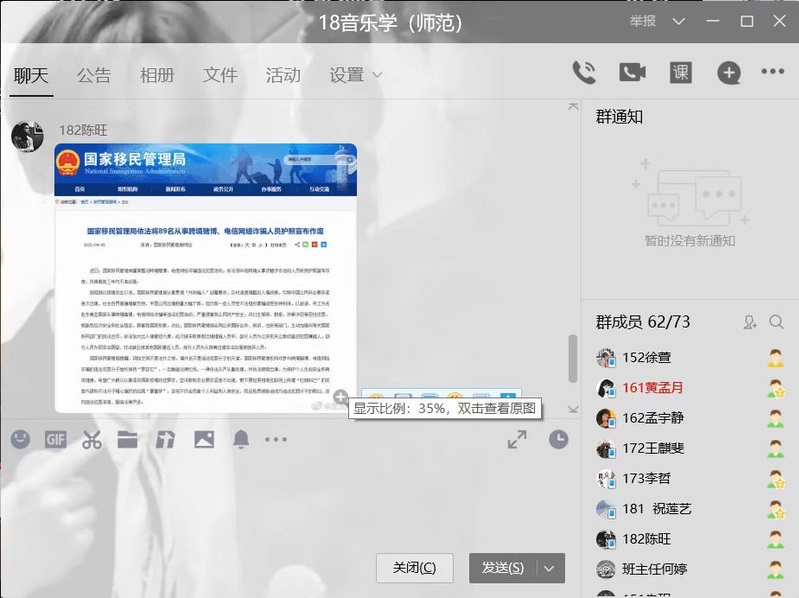Select the scissors screenshot tool
The width and height of the screenshot is (799, 598).
92,439
